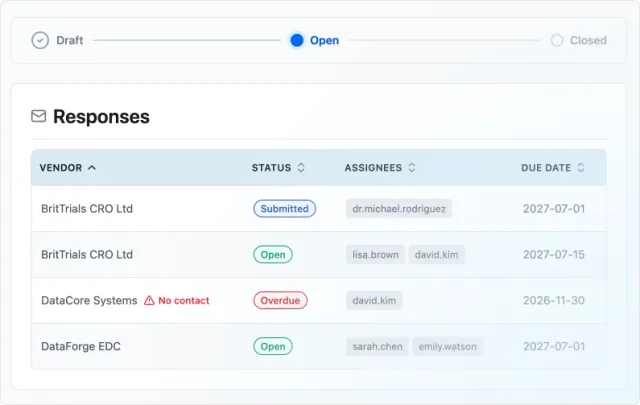Viewport: 640px width, 405px height.
Task: Open the DataForge EDC vendor row
Action: point(318,347)
